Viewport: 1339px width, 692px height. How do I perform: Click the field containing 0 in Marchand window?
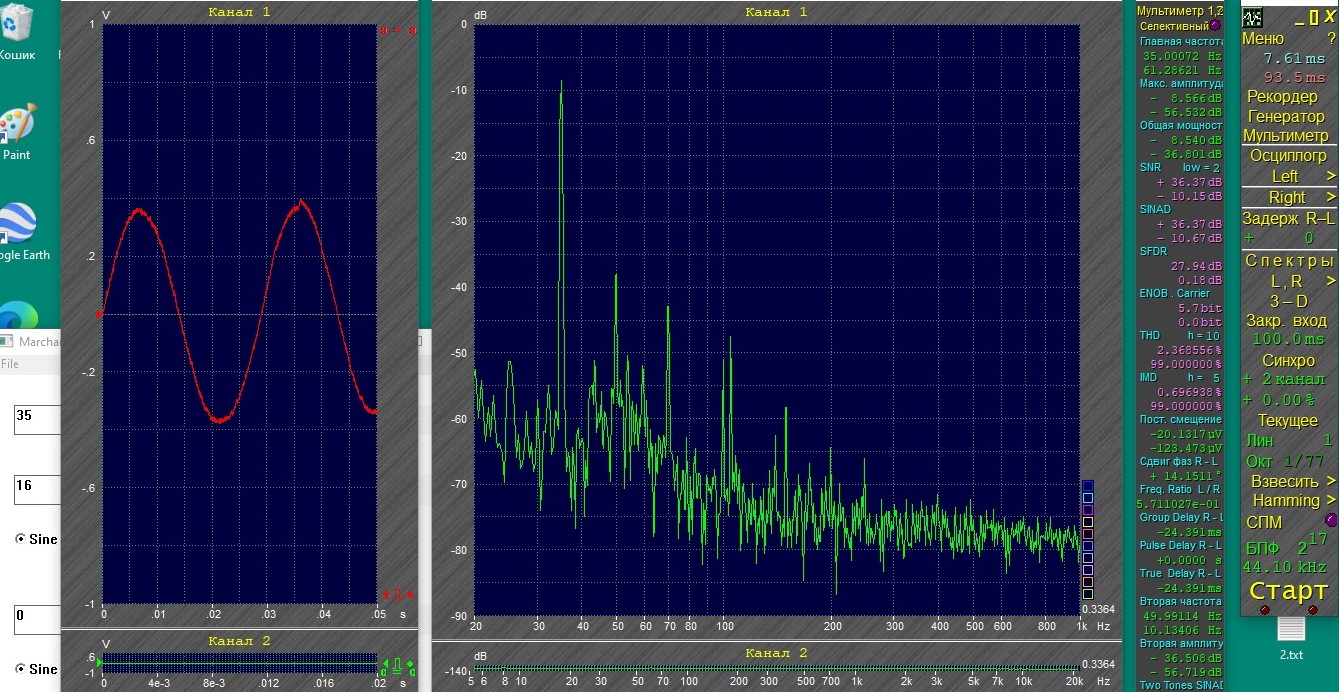point(37,620)
